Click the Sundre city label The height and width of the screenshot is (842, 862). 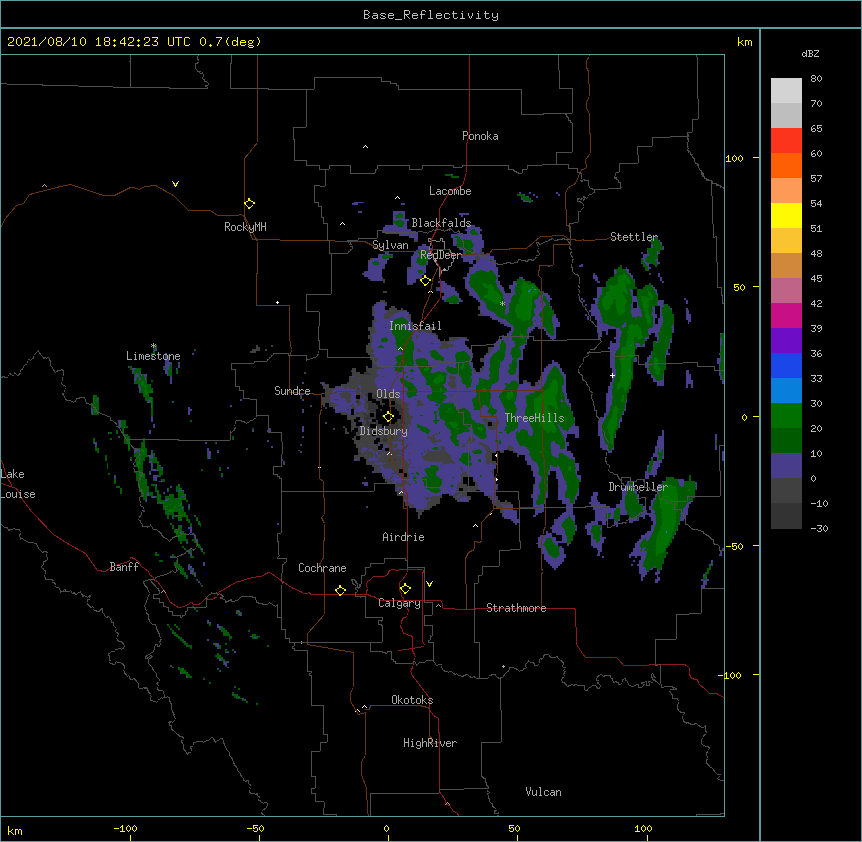(x=292, y=391)
